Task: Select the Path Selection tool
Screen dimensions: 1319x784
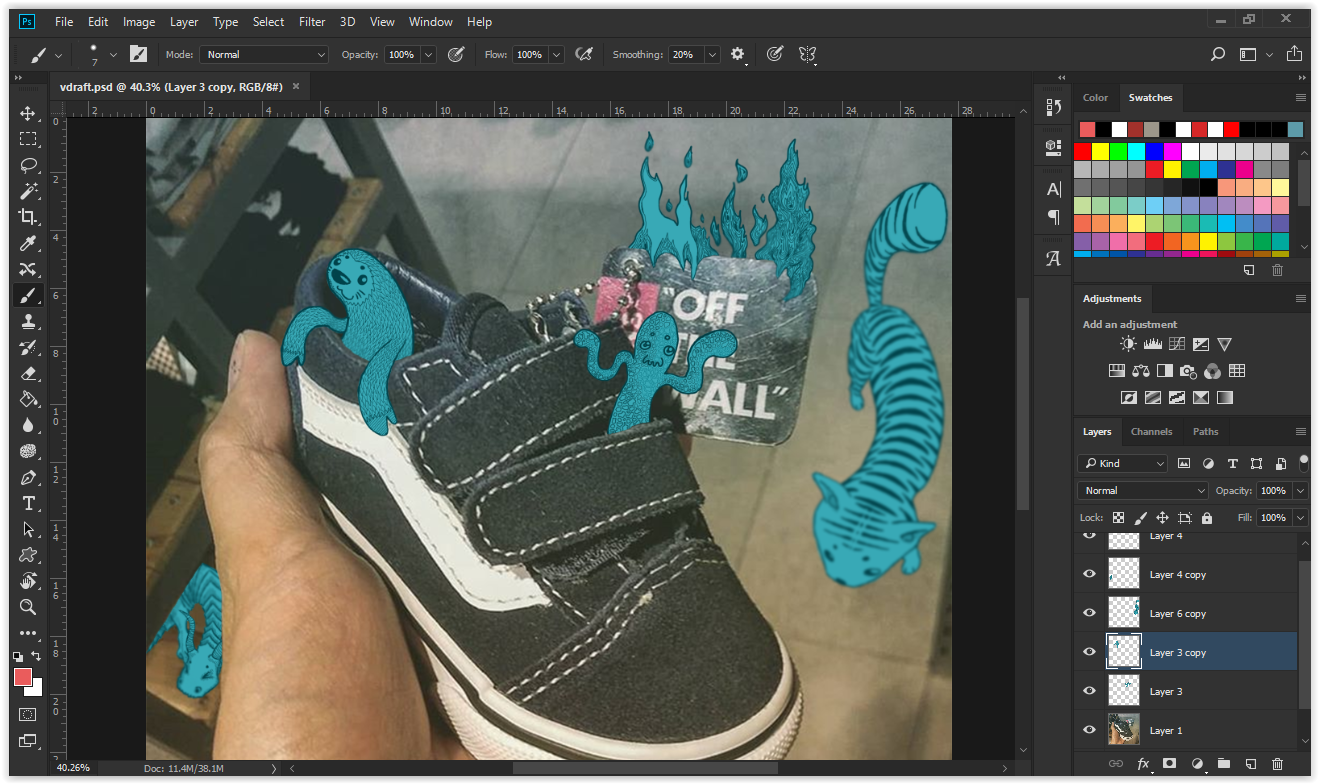Action: click(28, 529)
